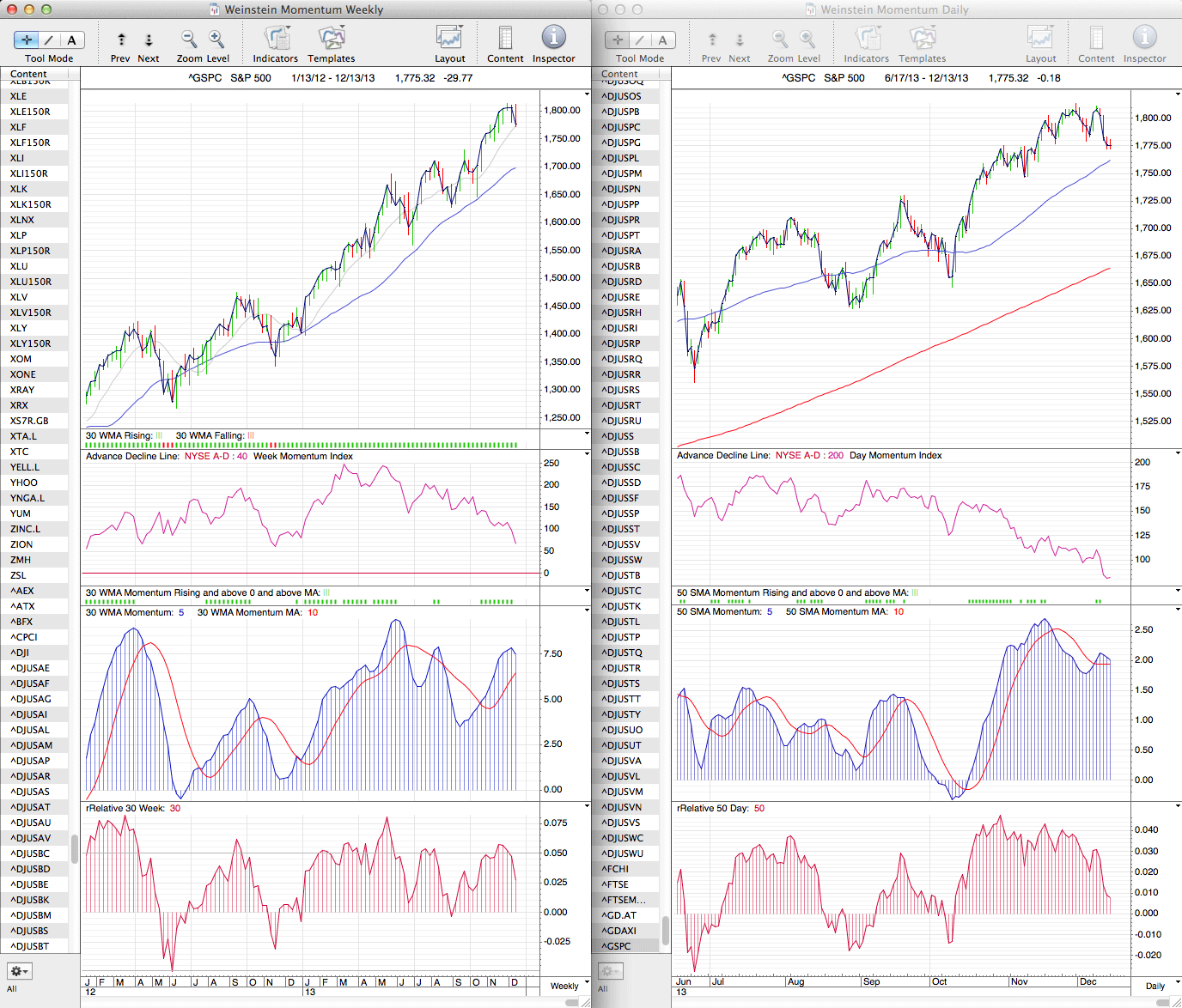Zoom out the Daily chart

pos(780,39)
